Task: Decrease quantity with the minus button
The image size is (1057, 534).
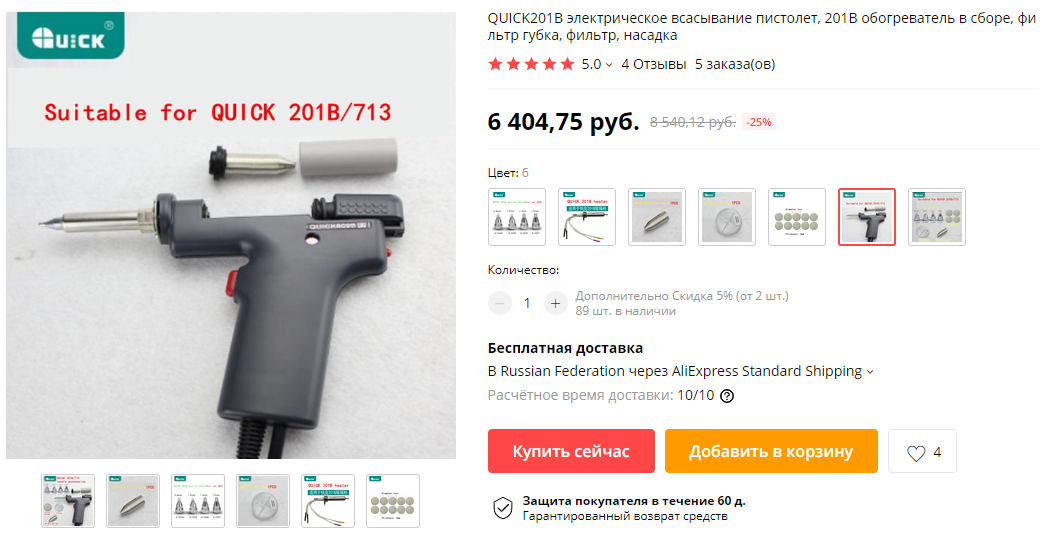Action: point(500,303)
